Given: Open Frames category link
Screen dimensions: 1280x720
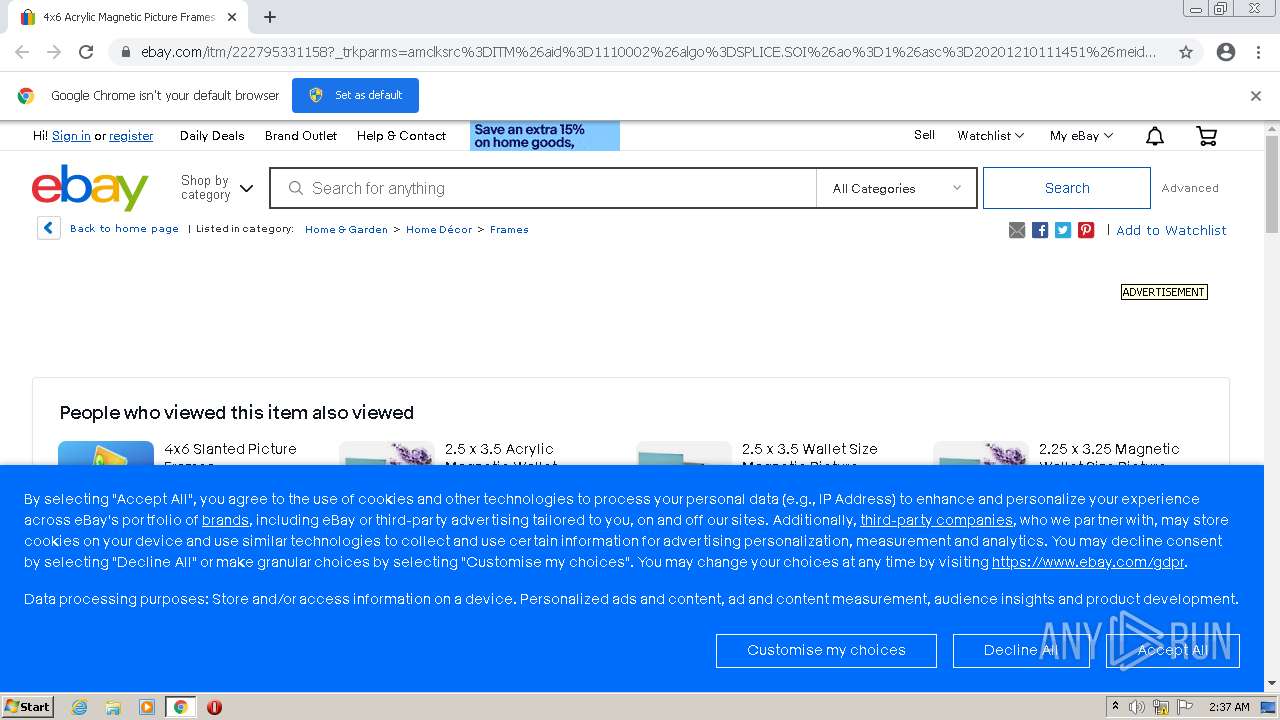Looking at the screenshot, I should [x=509, y=230].
